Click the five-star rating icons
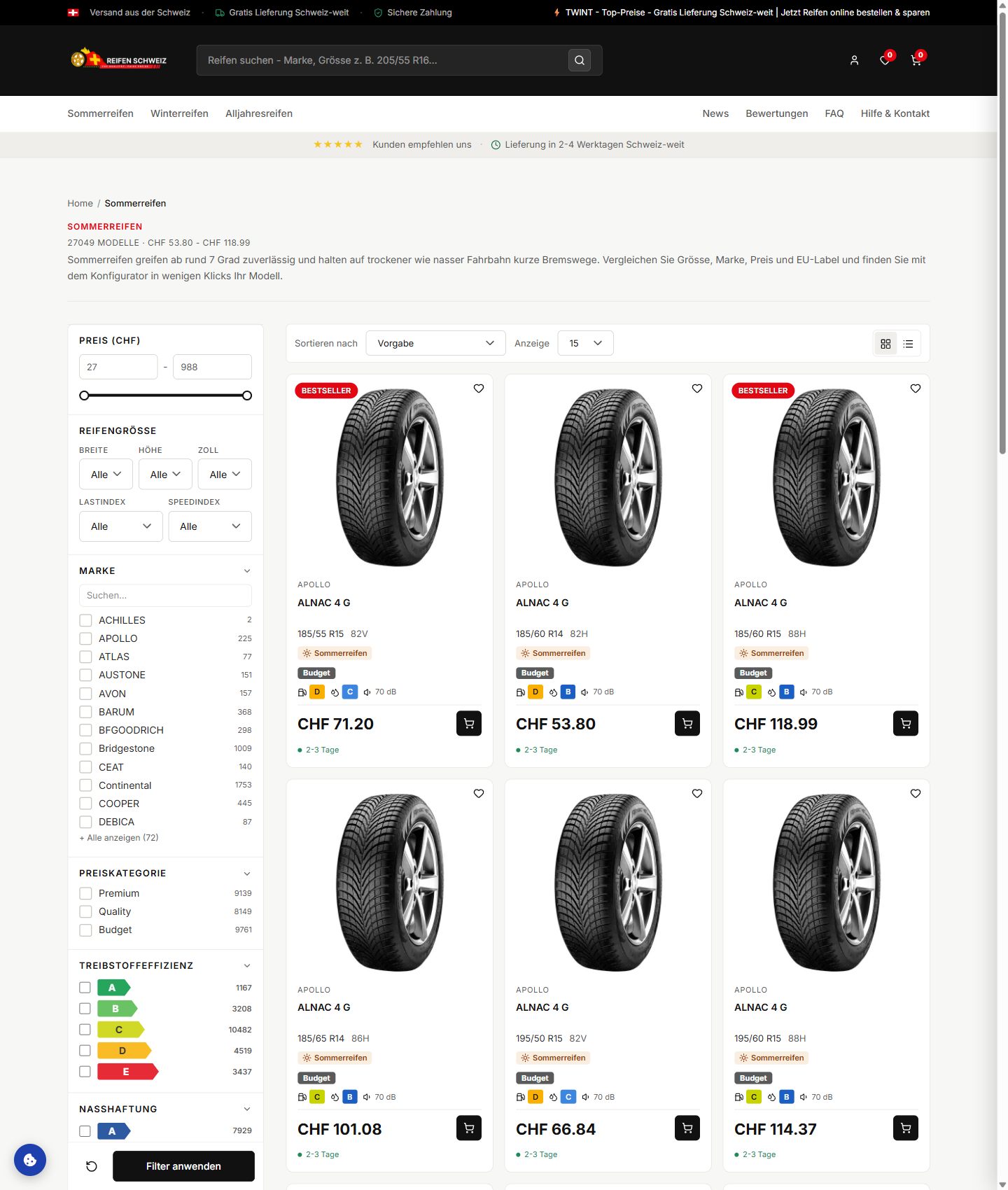Image resolution: width=1008 pixels, height=1190 pixels. (338, 144)
